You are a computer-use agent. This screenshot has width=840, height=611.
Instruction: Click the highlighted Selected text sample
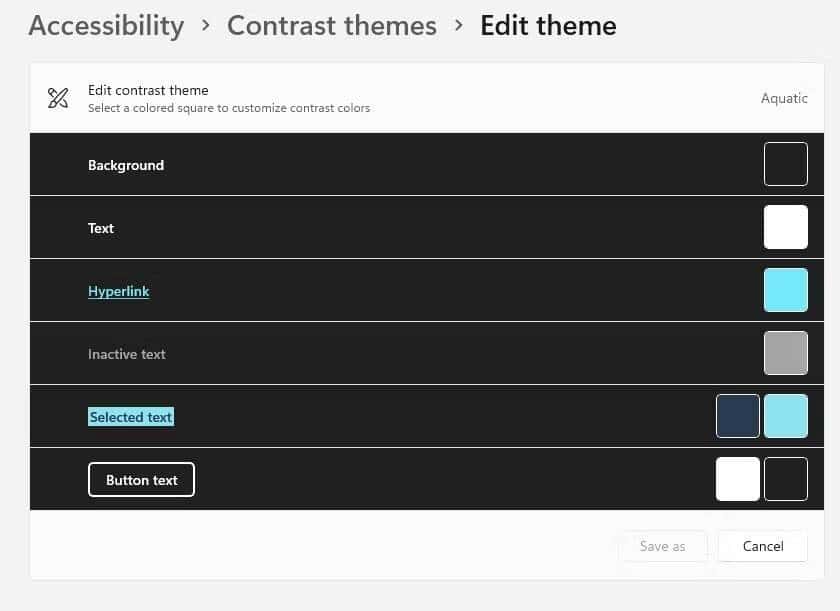point(131,417)
